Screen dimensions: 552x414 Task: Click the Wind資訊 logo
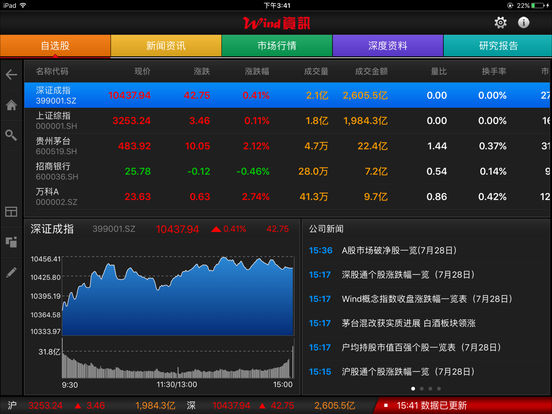(x=277, y=23)
